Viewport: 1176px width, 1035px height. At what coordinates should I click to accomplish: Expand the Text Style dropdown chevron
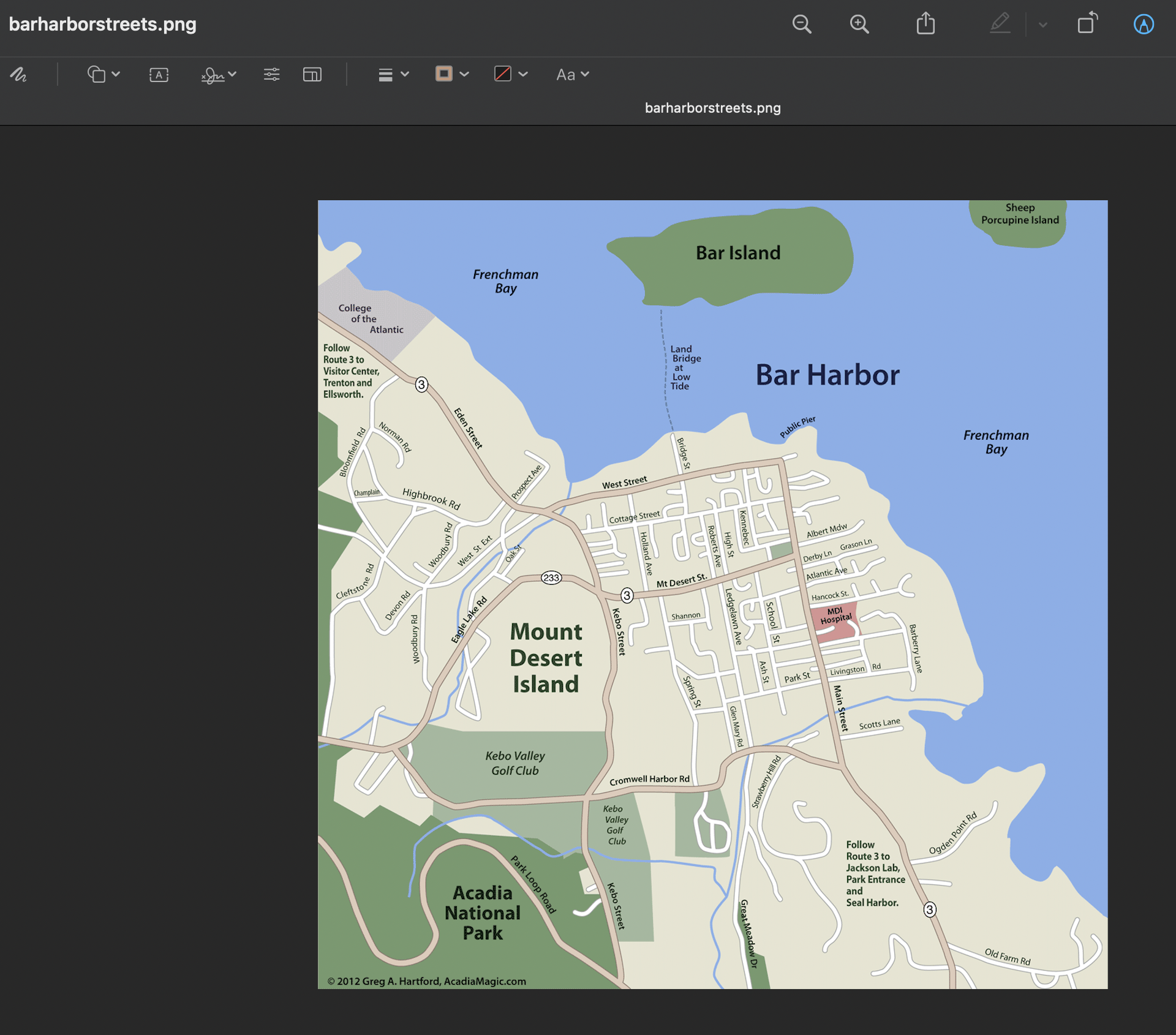pyautogui.click(x=585, y=74)
